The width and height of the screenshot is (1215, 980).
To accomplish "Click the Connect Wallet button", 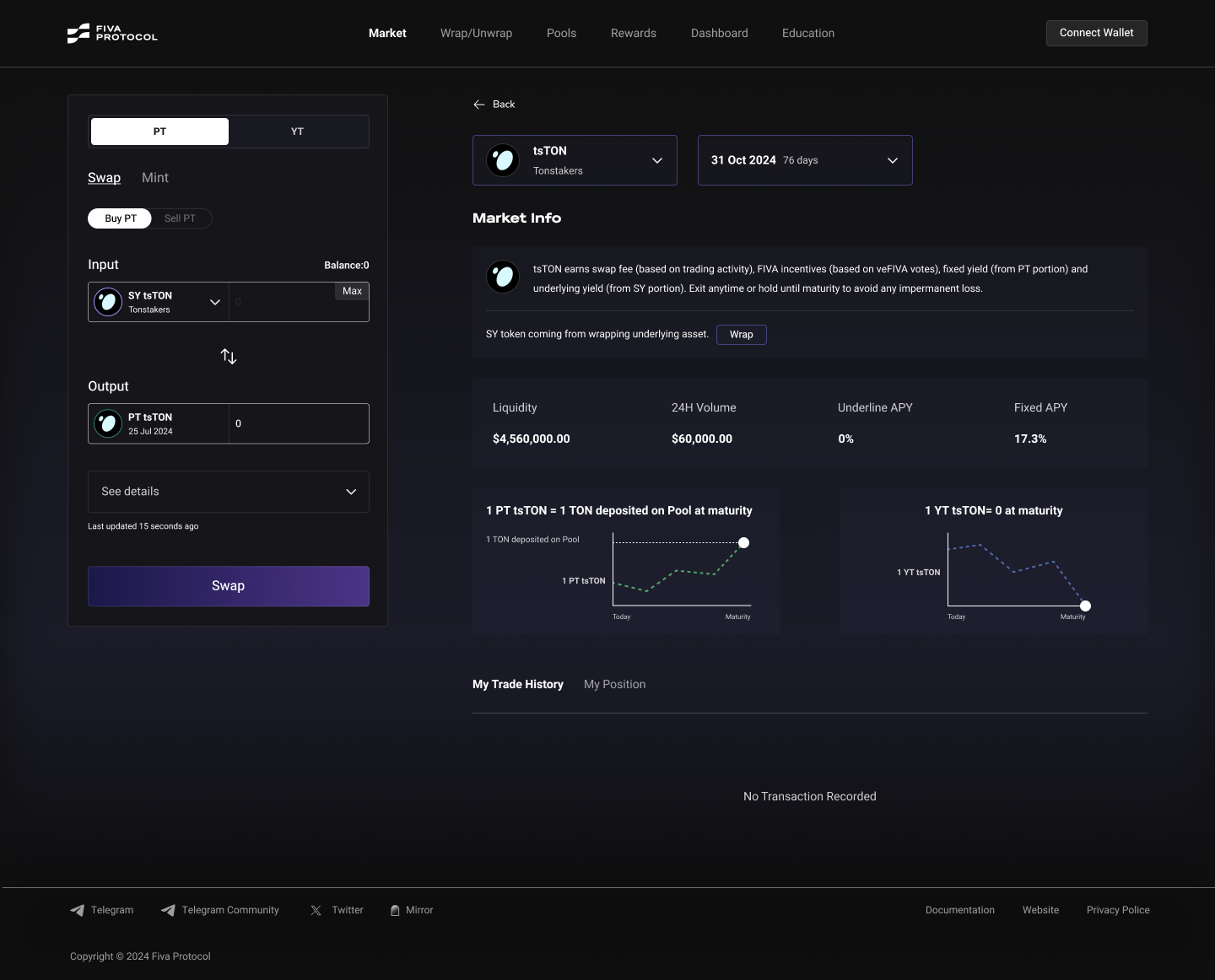I will [1096, 33].
